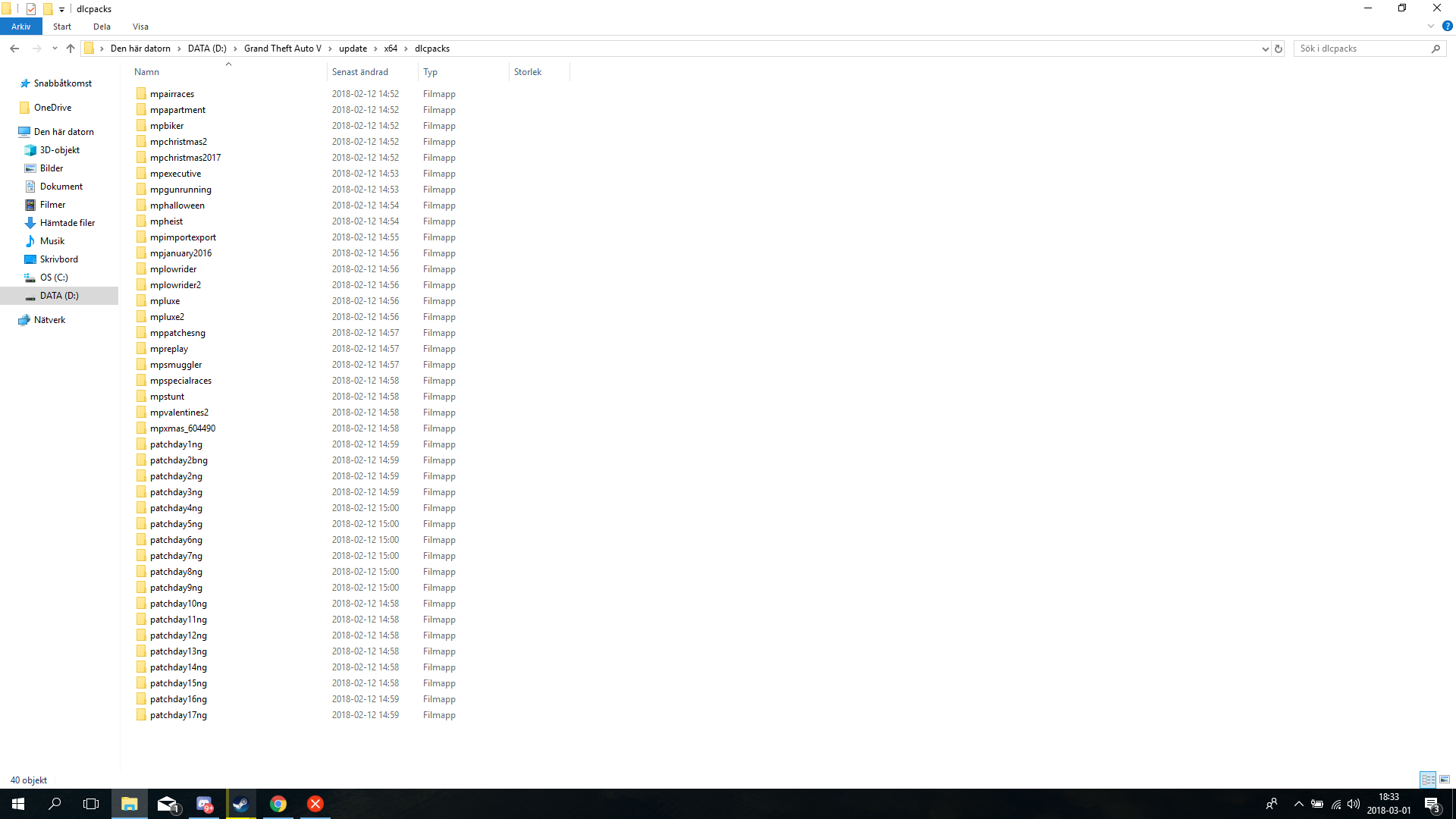Click the volume icon in system tray
Screen dimensions: 1456x819
[x=1354, y=804]
